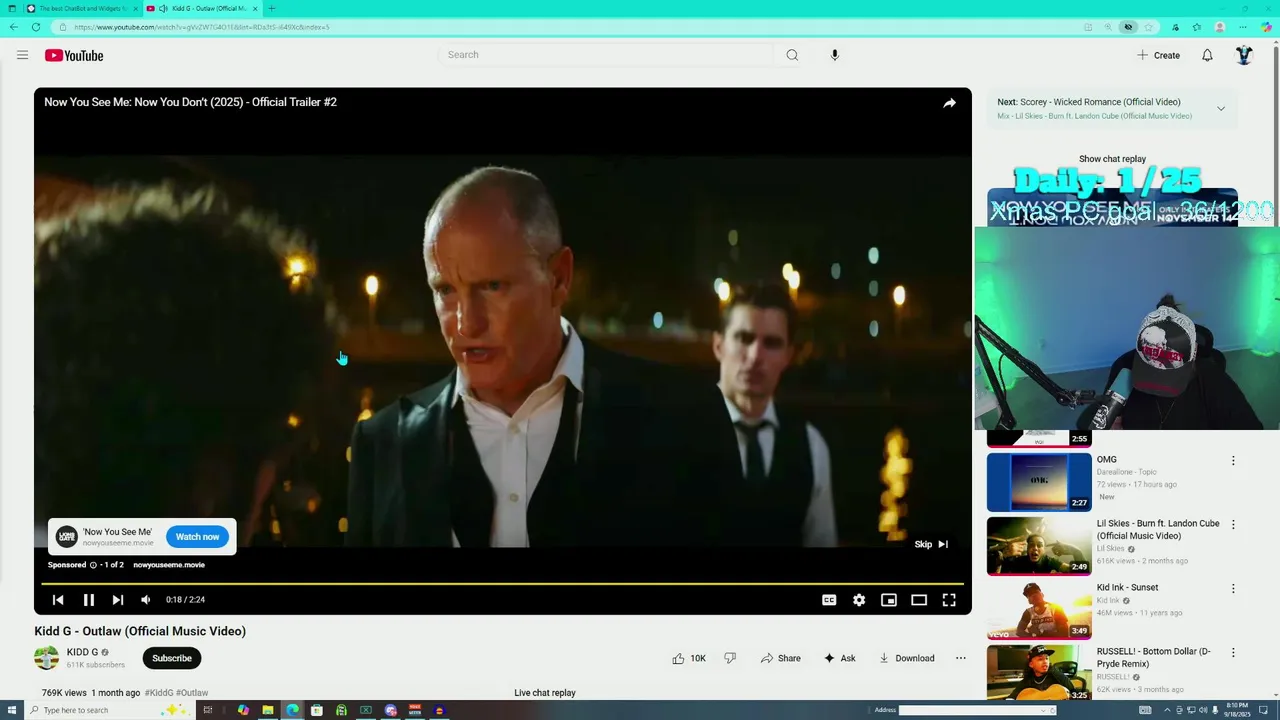Click the browser address bar URL
This screenshot has height=720, width=1280.
pyautogui.click(x=201, y=27)
